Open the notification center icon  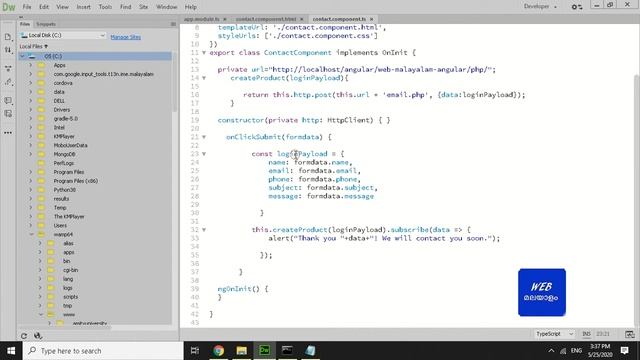click(x=624, y=351)
